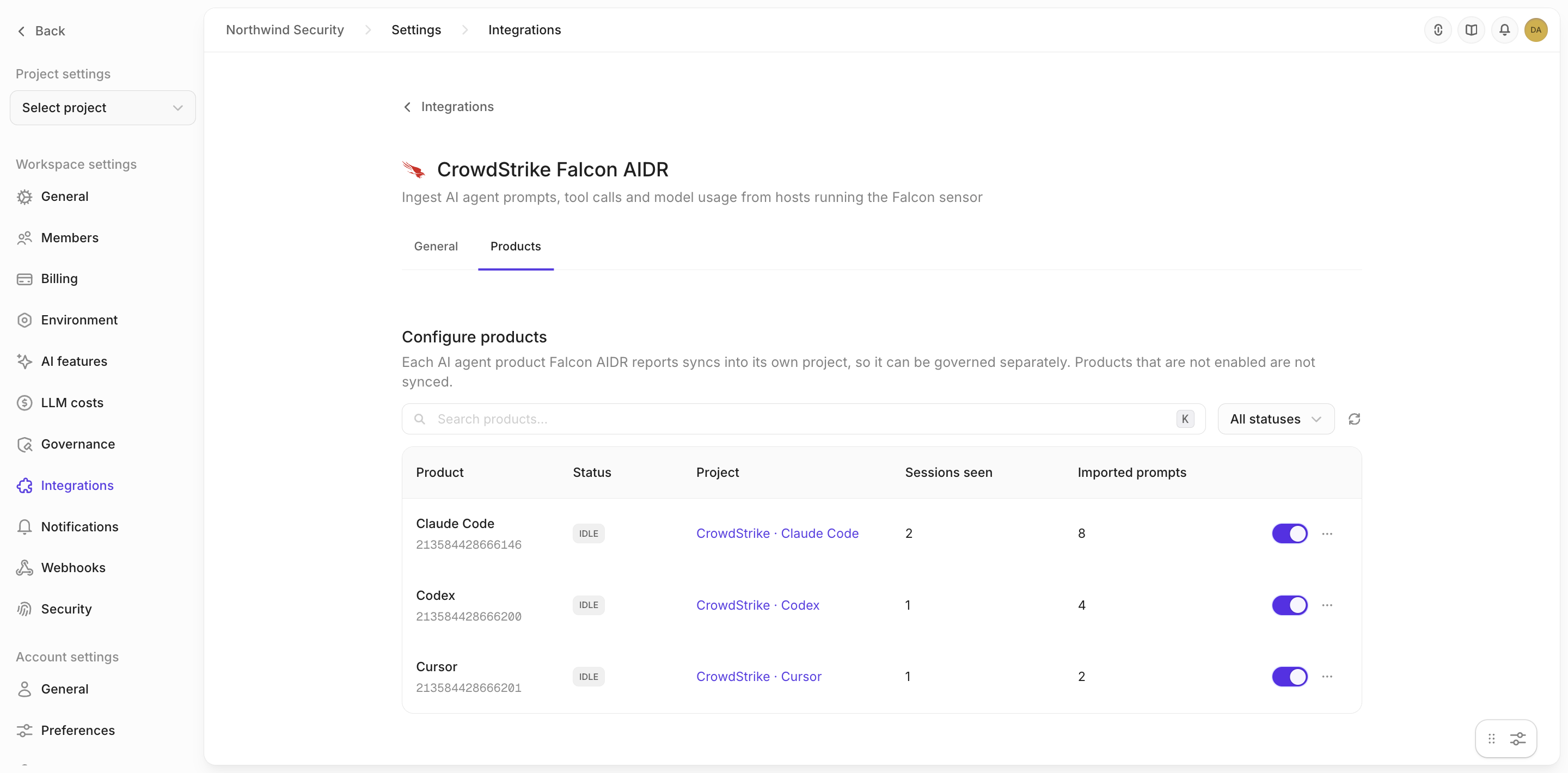The width and height of the screenshot is (1568, 773).
Task: Click the Sessions seen column header
Action: click(948, 473)
